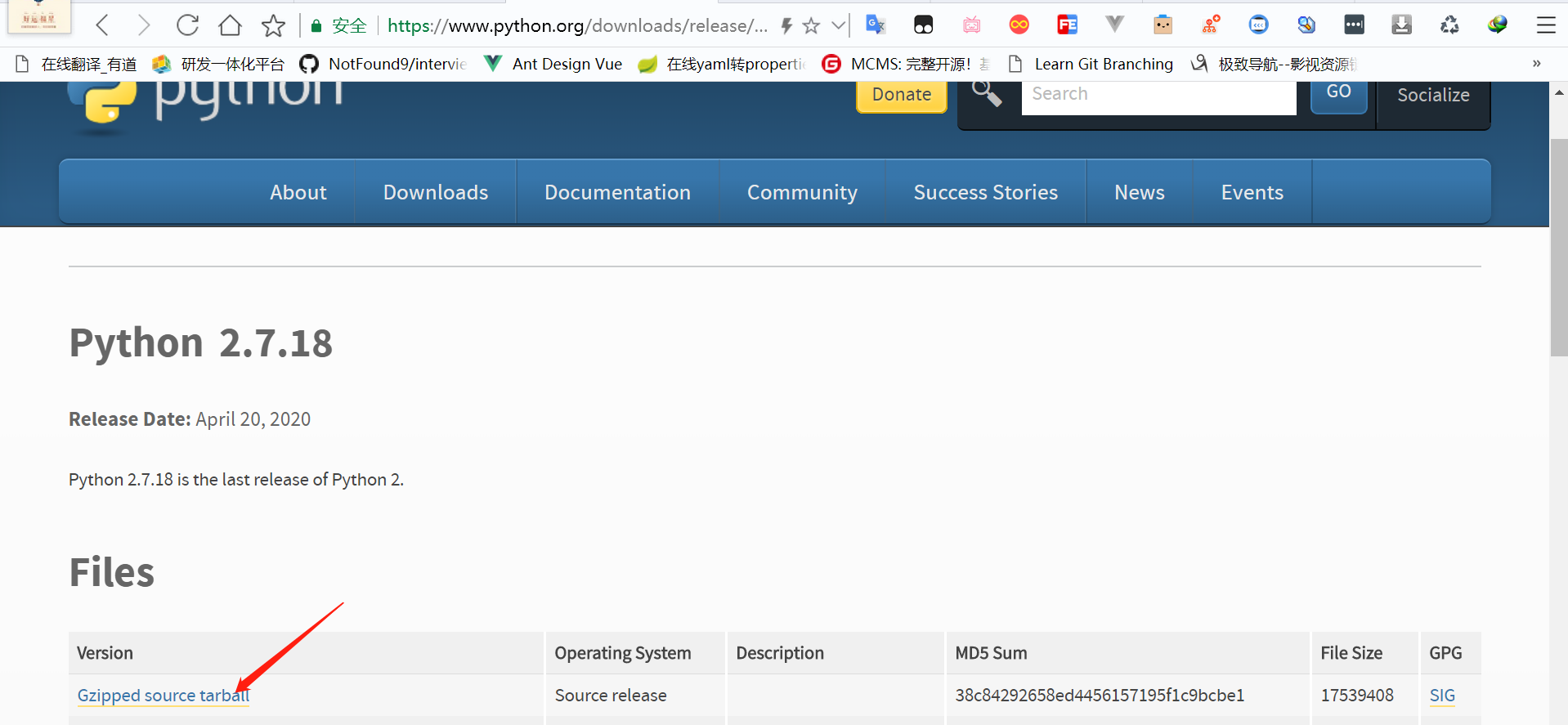
Task: Expand the address bar dropdown chevron
Action: pyautogui.click(x=838, y=25)
